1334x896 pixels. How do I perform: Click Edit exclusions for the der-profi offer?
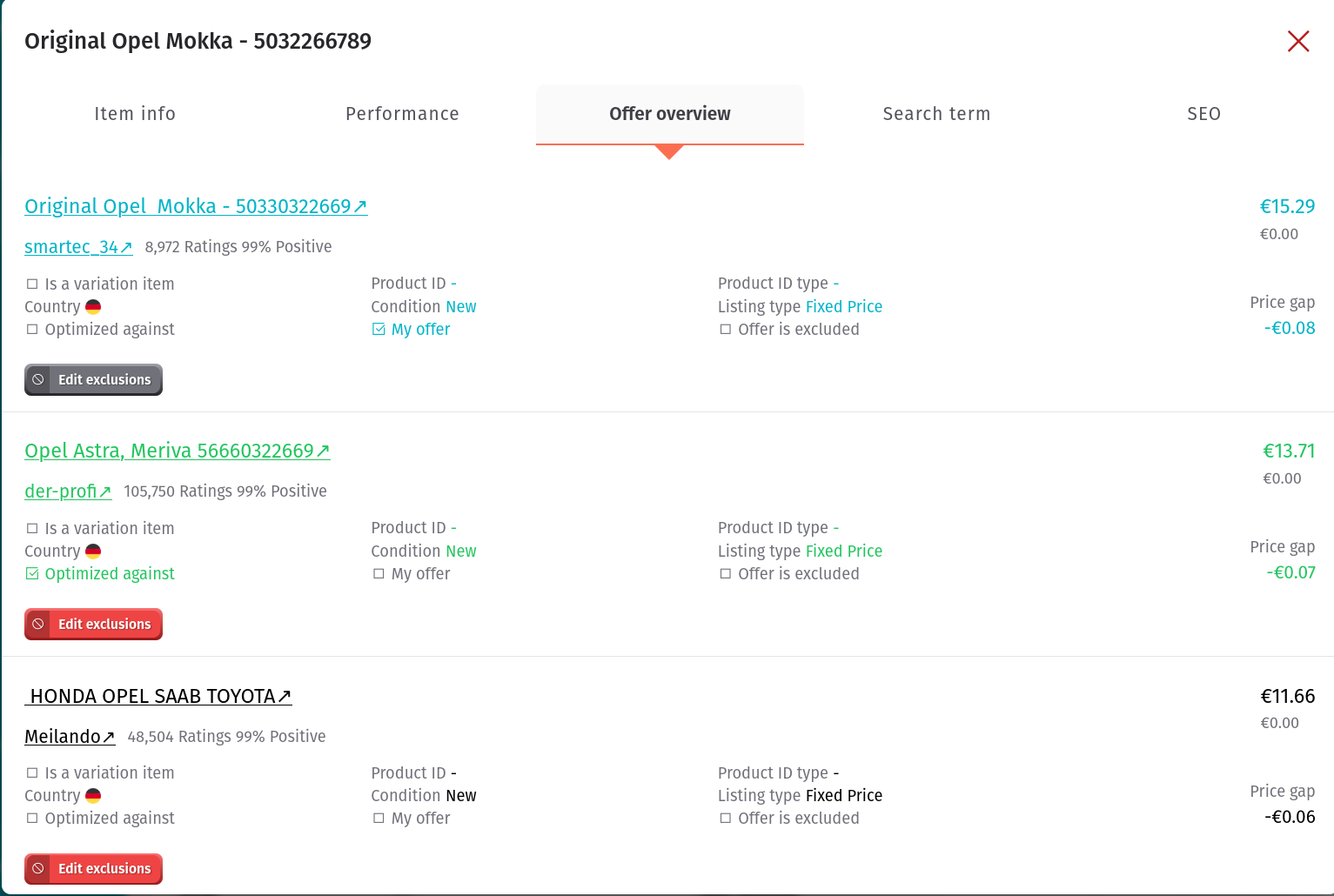tap(93, 625)
